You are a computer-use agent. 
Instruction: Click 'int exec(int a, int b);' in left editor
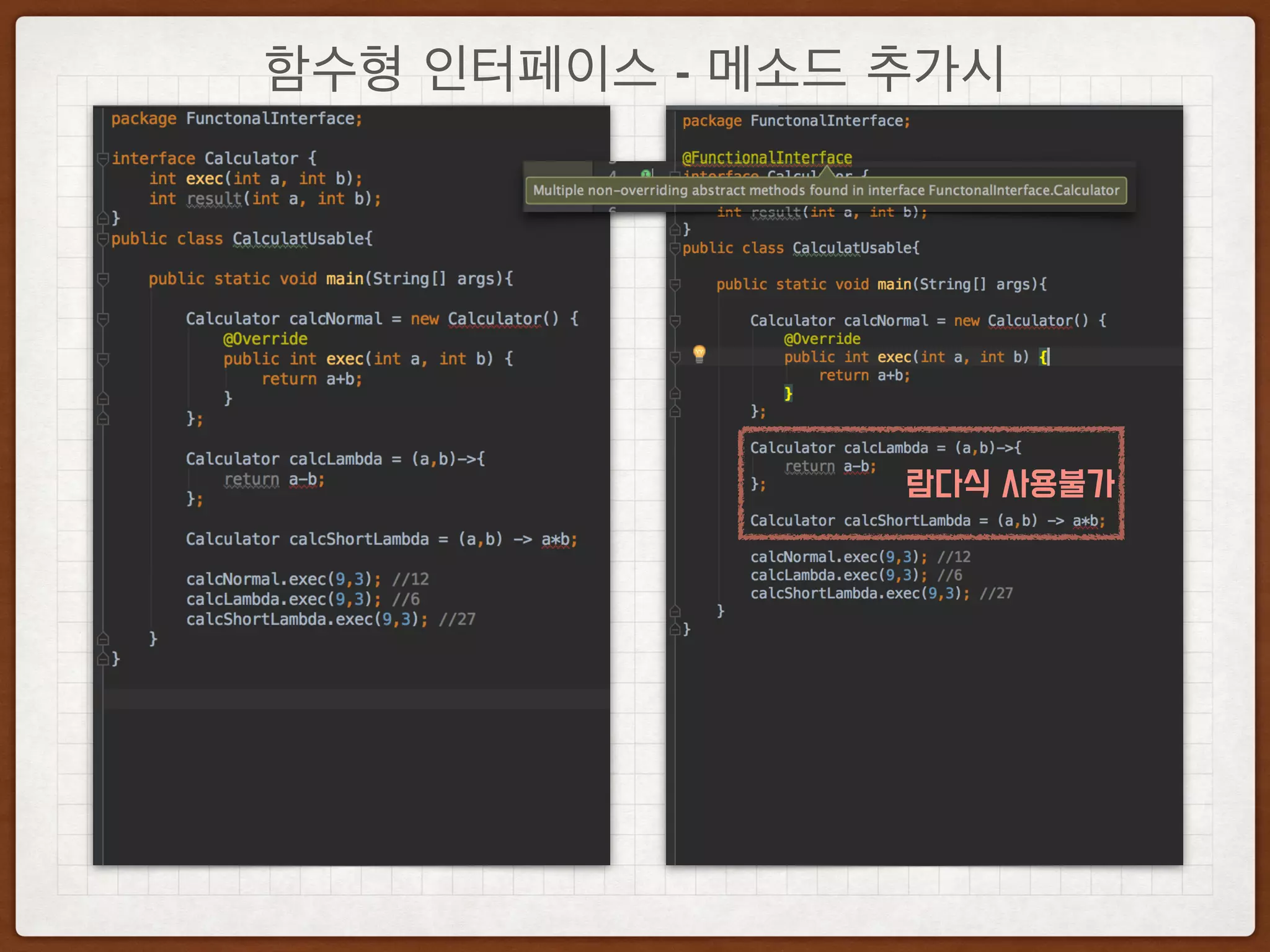pyautogui.click(x=255, y=178)
